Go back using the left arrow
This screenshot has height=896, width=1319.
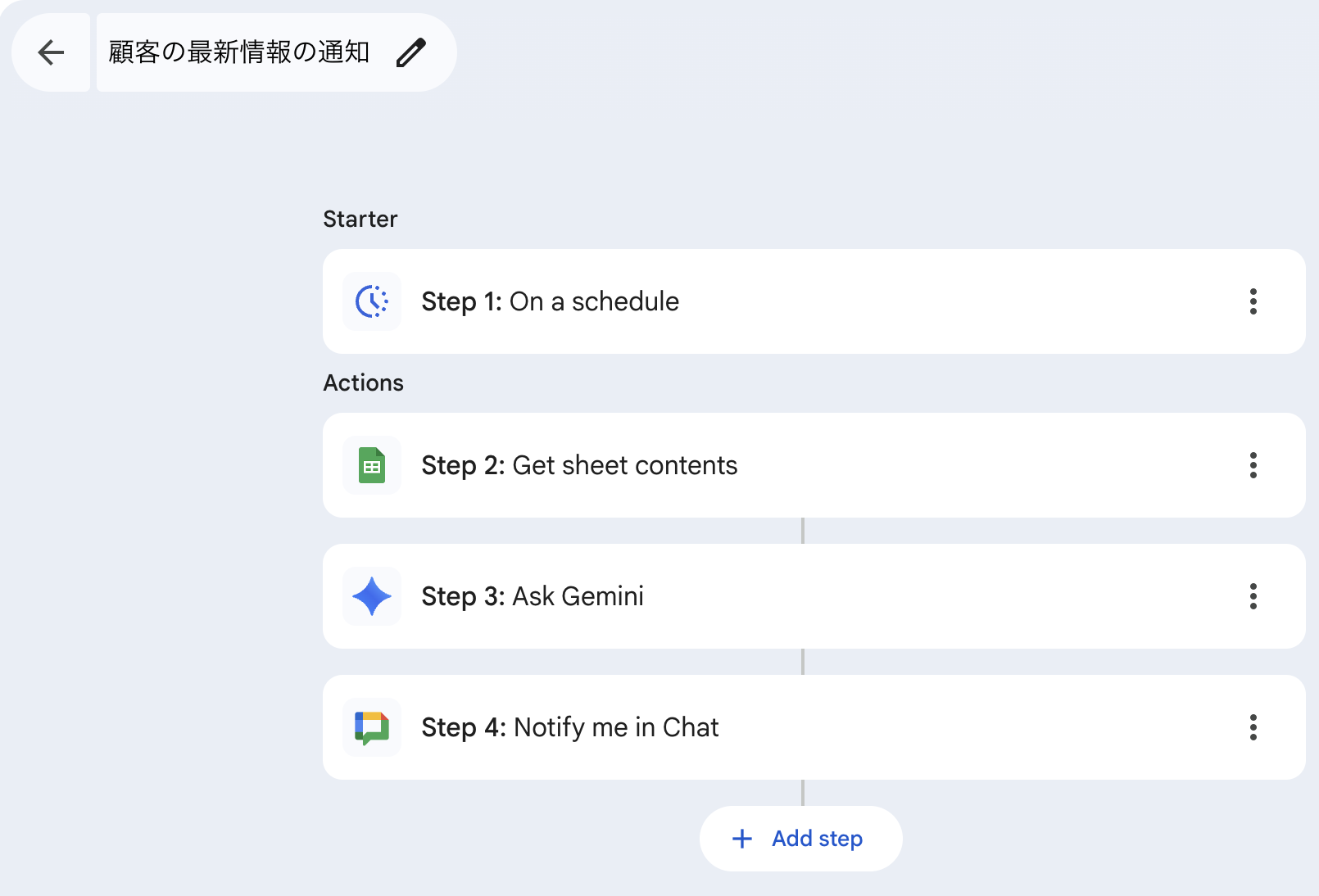coord(51,52)
